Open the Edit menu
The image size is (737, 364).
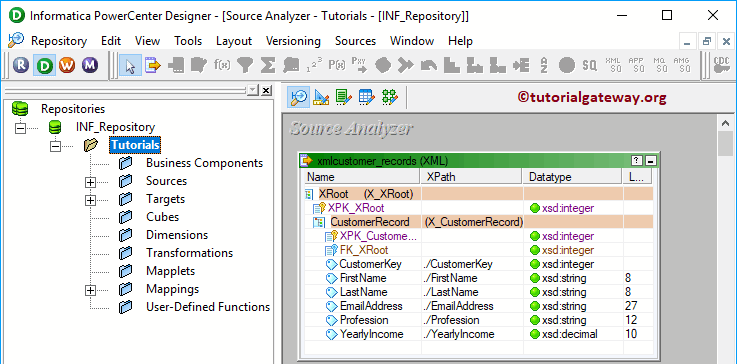point(111,41)
